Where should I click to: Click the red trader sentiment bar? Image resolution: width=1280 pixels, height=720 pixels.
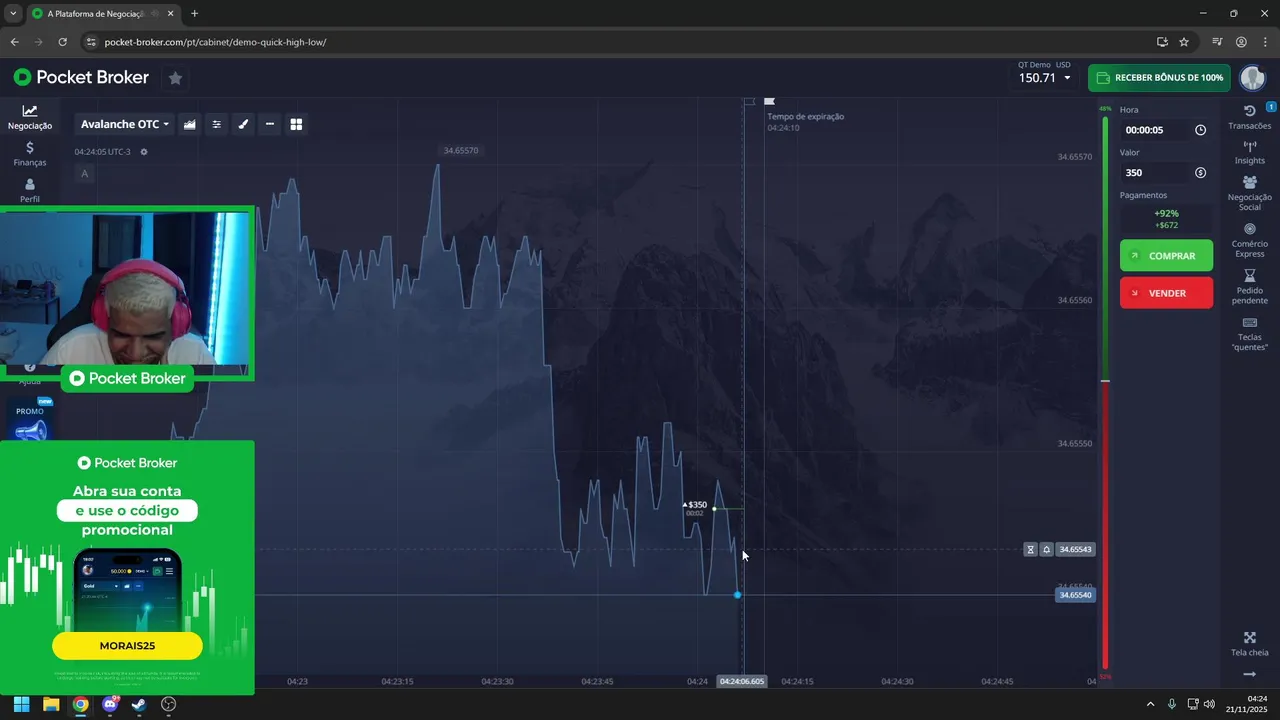[x=1105, y=526]
